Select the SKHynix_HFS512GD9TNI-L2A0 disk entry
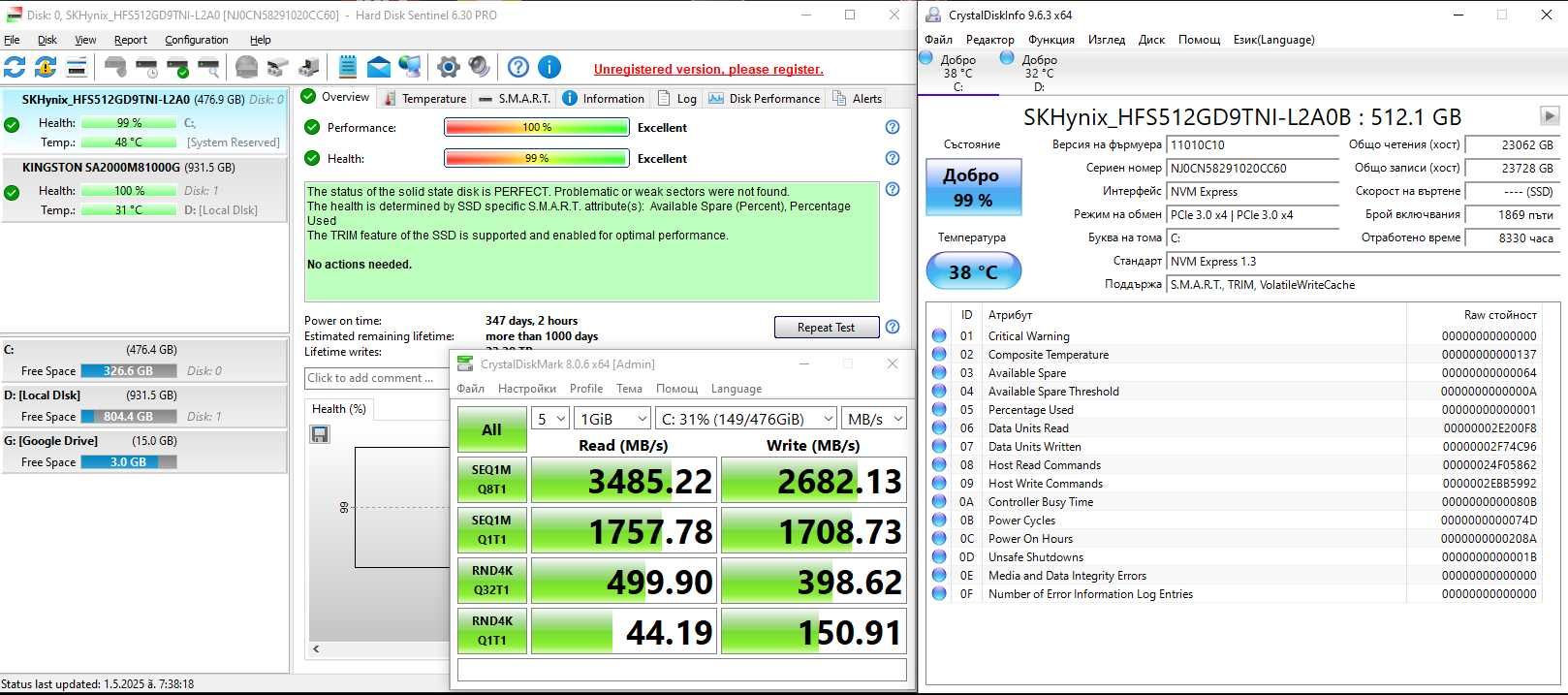1568x695 pixels. (x=143, y=120)
